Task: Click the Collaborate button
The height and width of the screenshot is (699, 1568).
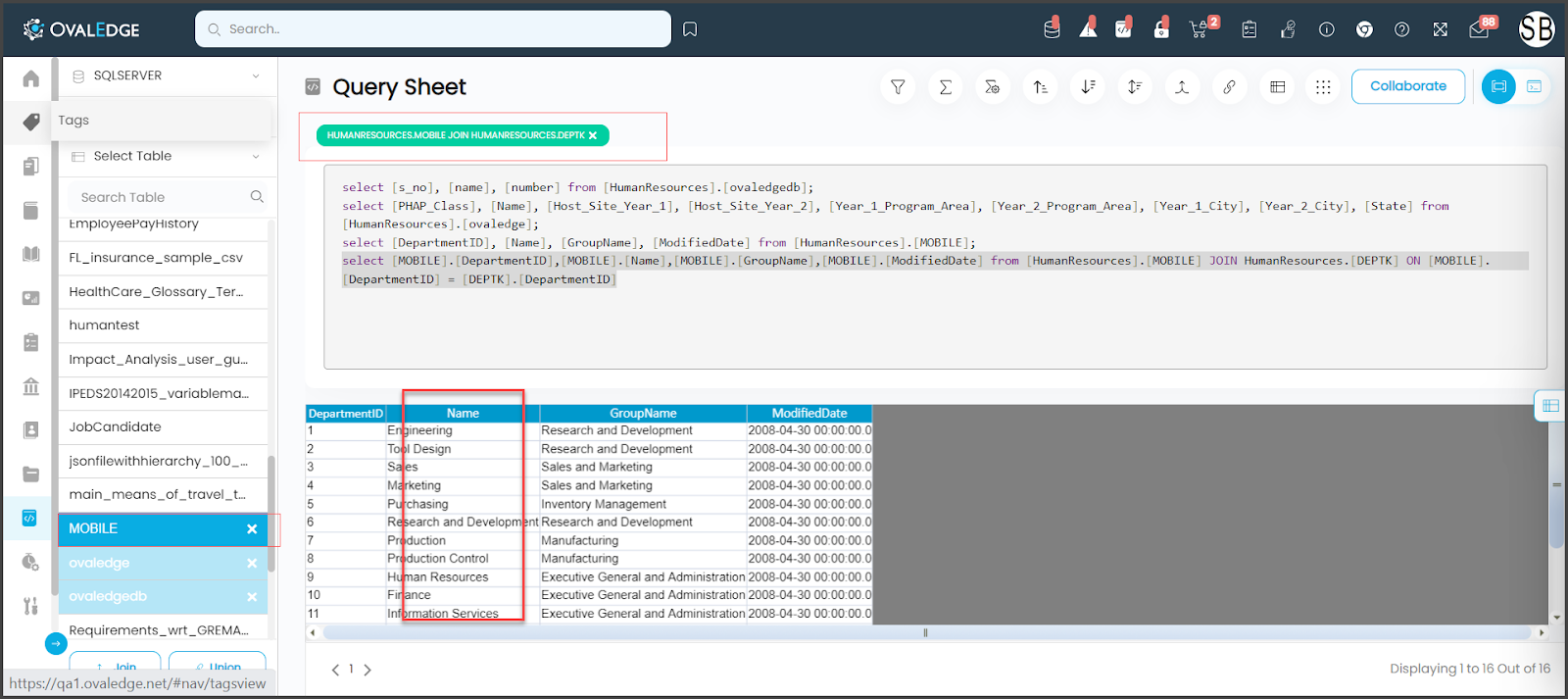Action: coord(1408,86)
